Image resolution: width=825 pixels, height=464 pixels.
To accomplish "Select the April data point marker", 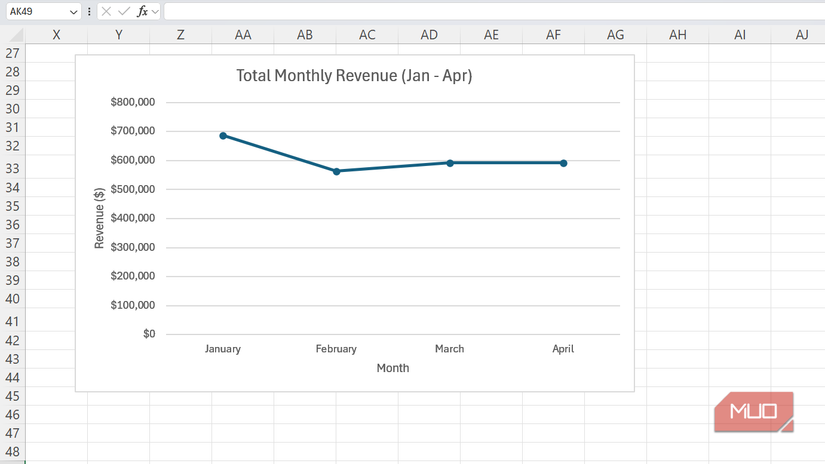I will (563, 163).
